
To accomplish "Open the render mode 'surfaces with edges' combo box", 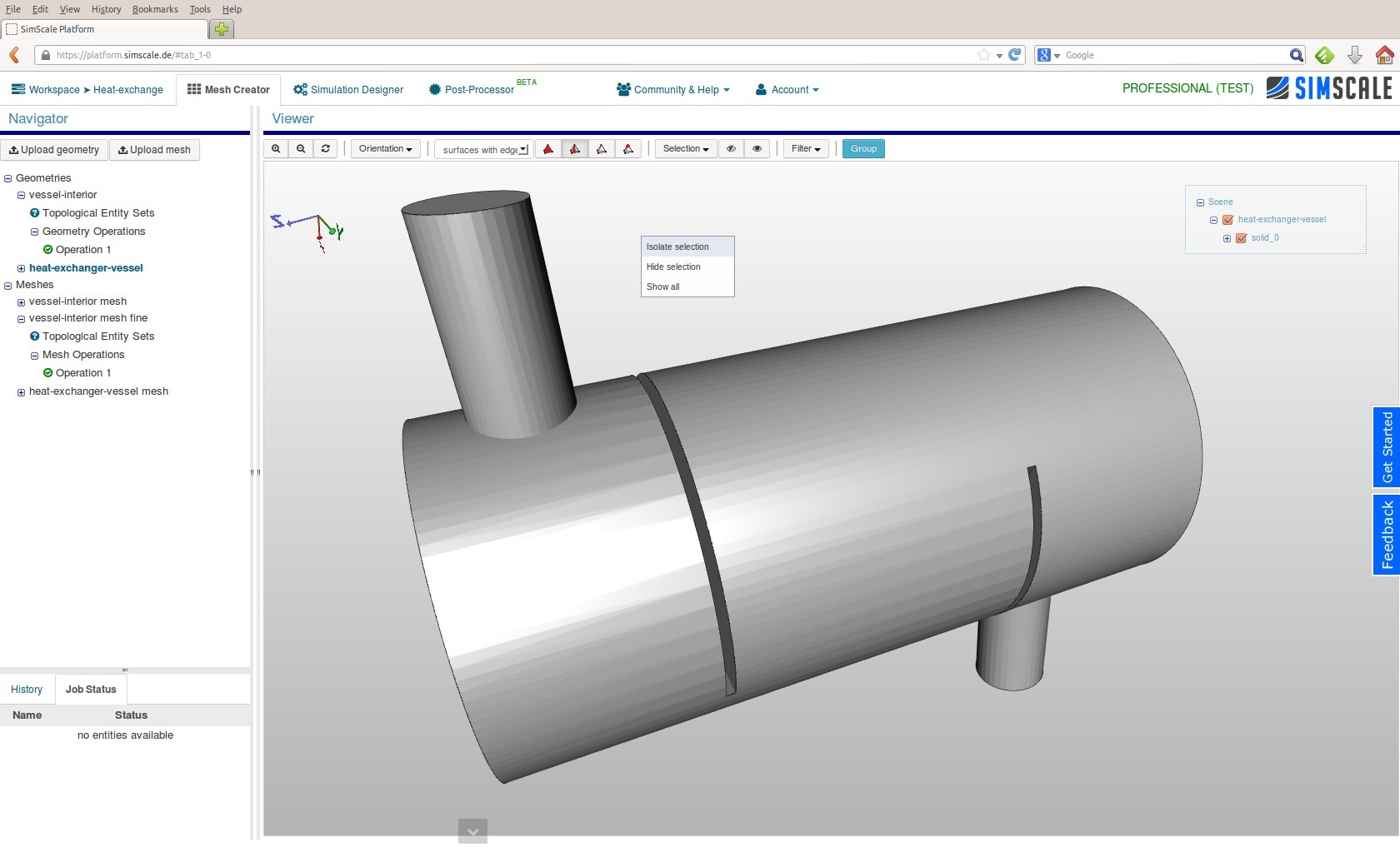I will (x=484, y=150).
